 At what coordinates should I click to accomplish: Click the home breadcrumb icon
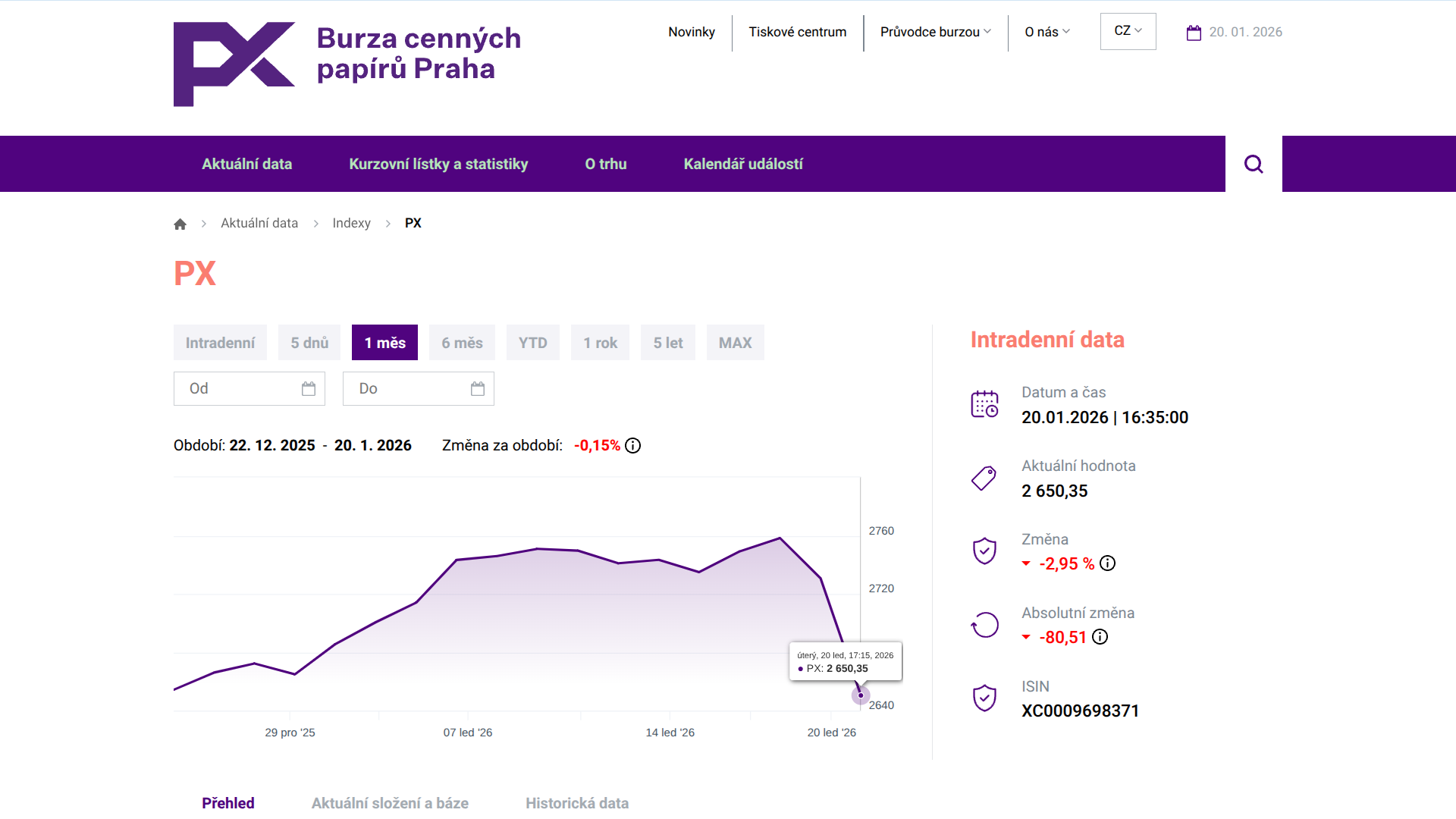click(x=180, y=224)
